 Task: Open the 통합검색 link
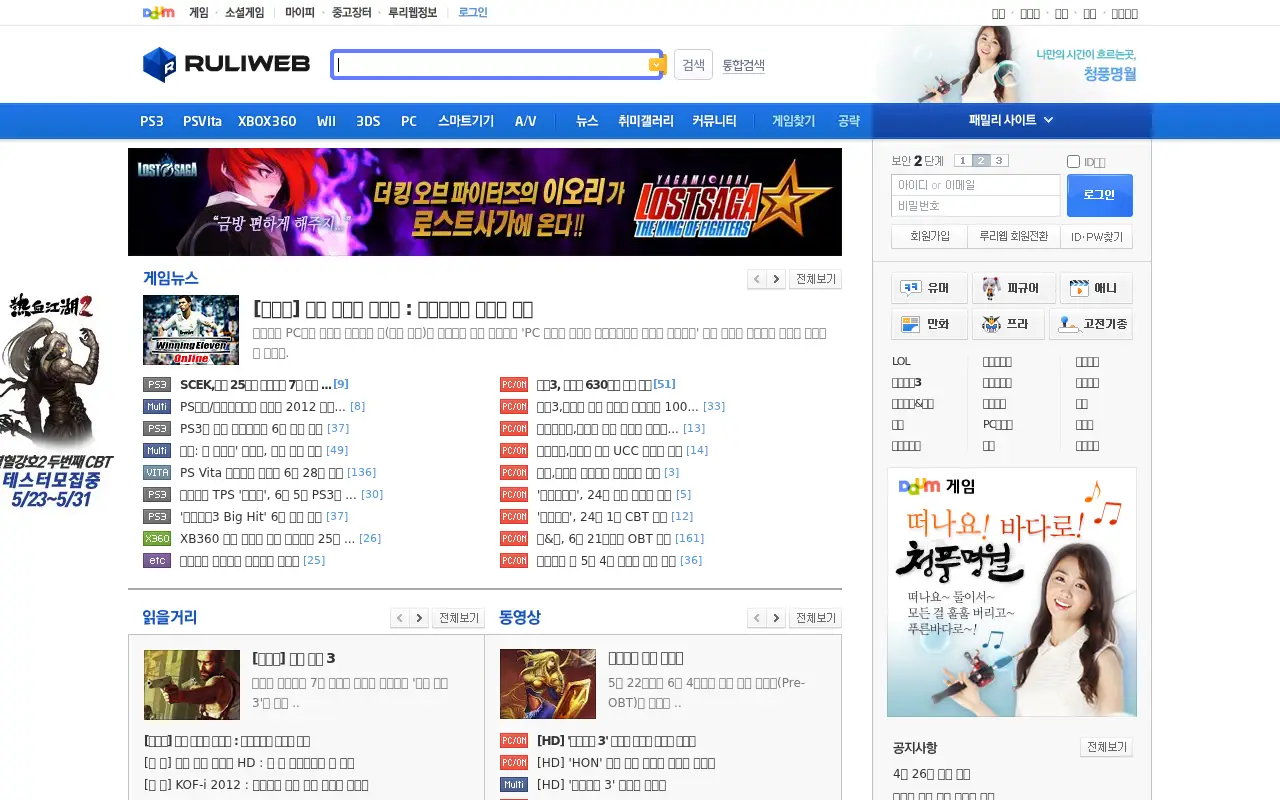tap(743, 65)
